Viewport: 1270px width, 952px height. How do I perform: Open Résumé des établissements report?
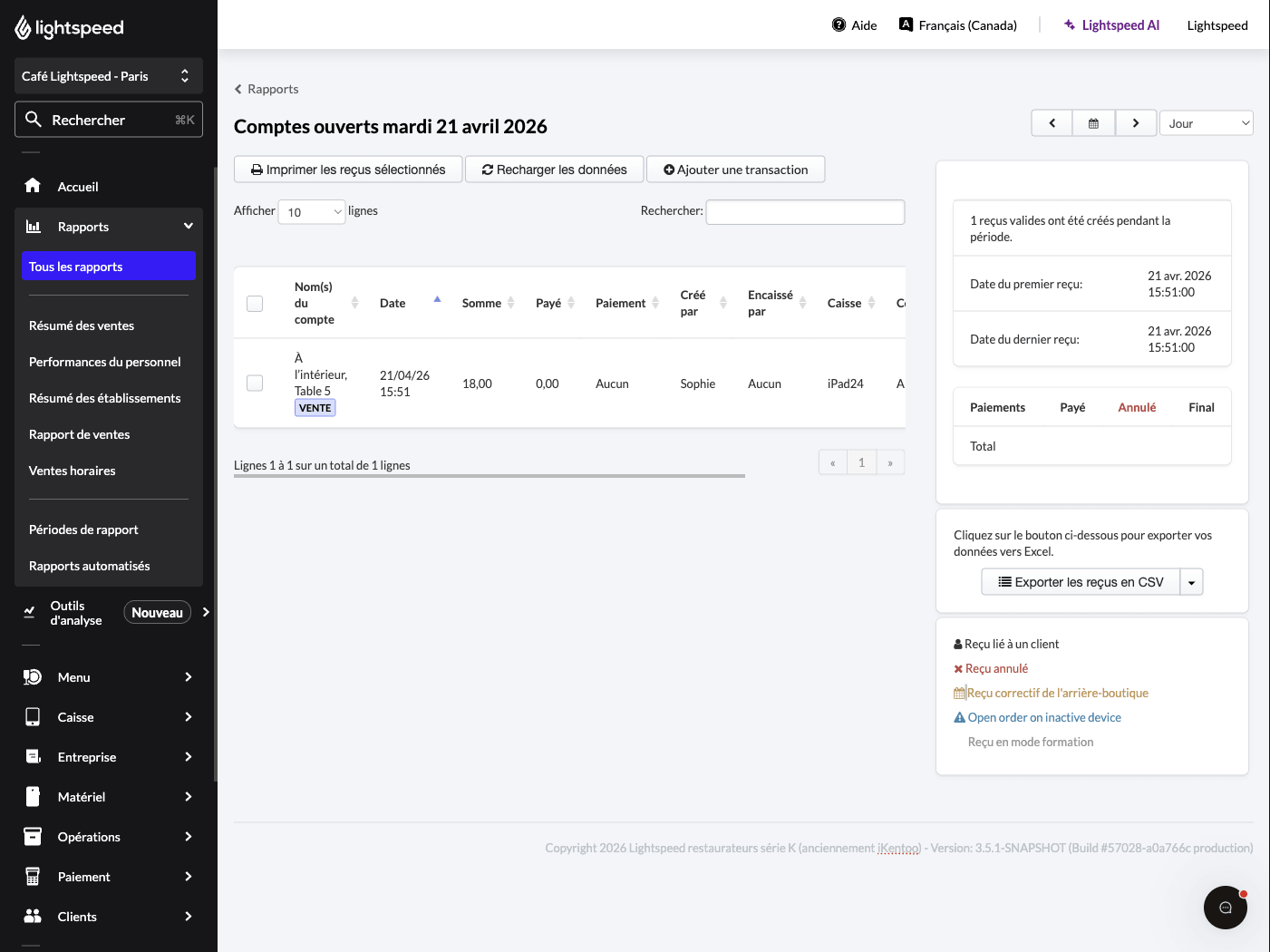105,398
